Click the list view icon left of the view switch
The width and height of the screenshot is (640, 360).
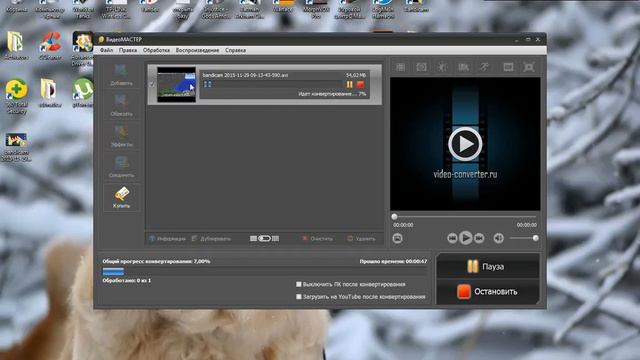(x=253, y=238)
